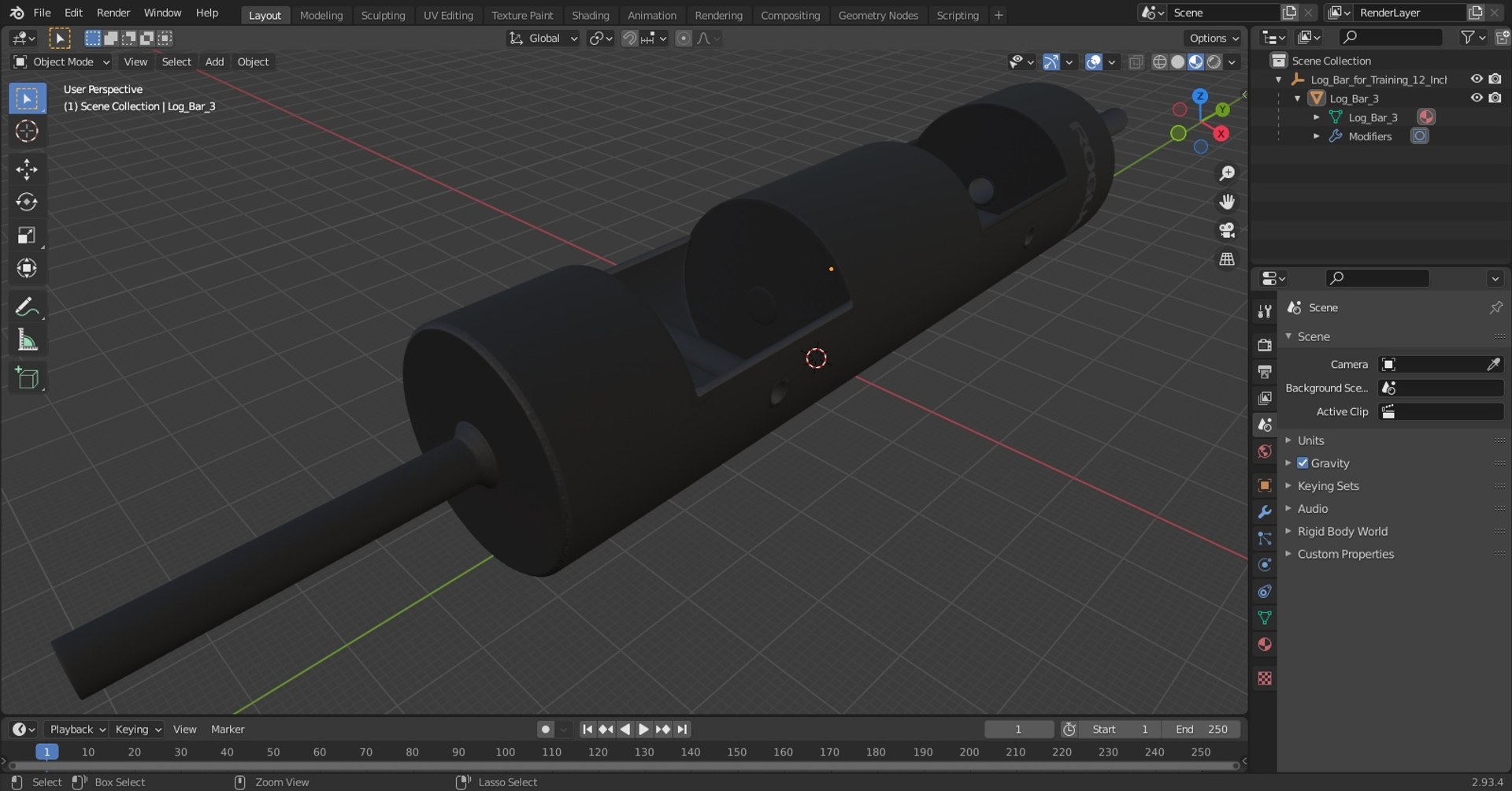Open the Render menu

(x=113, y=13)
